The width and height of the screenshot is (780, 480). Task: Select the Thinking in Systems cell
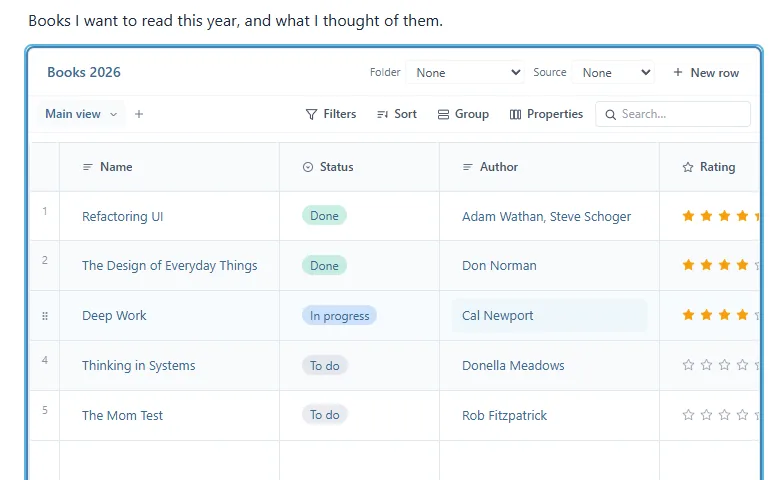169,366
